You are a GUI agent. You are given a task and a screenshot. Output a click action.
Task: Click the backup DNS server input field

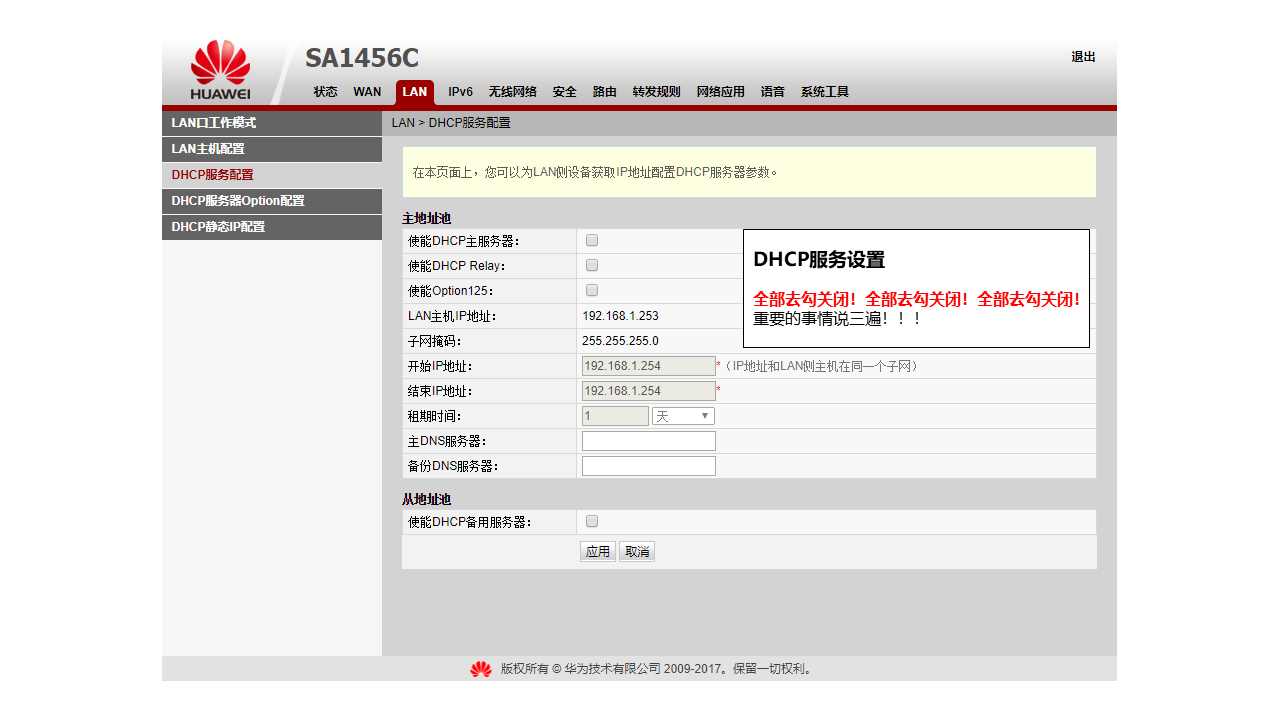[x=648, y=466]
